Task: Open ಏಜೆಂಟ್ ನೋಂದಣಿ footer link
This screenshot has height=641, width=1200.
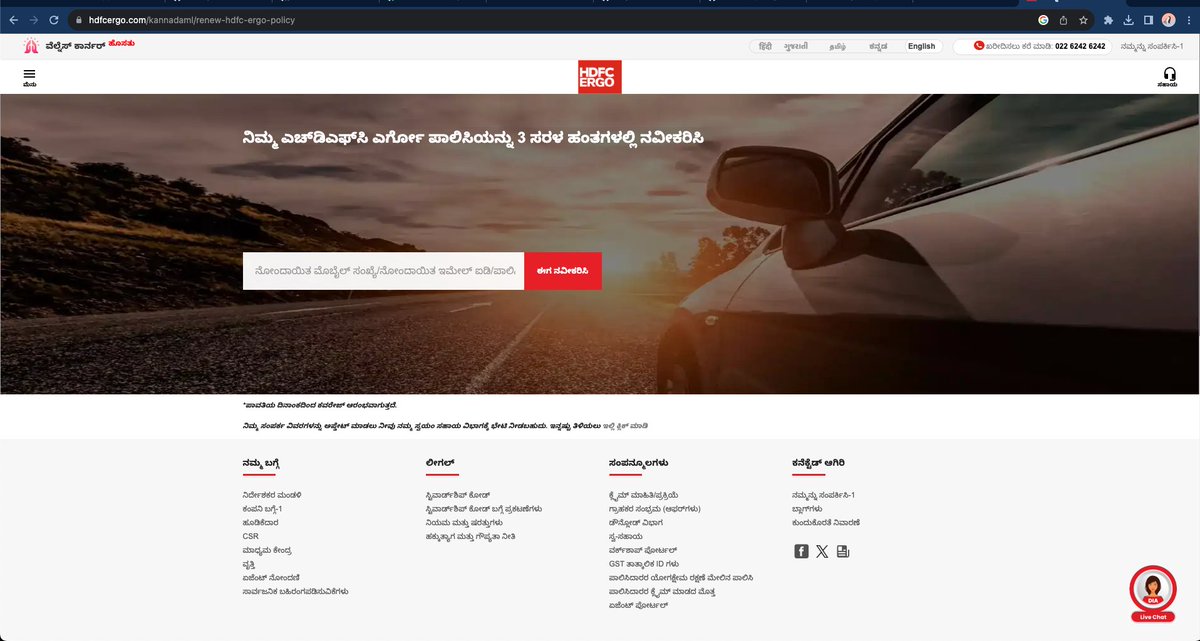Action: (x=271, y=577)
